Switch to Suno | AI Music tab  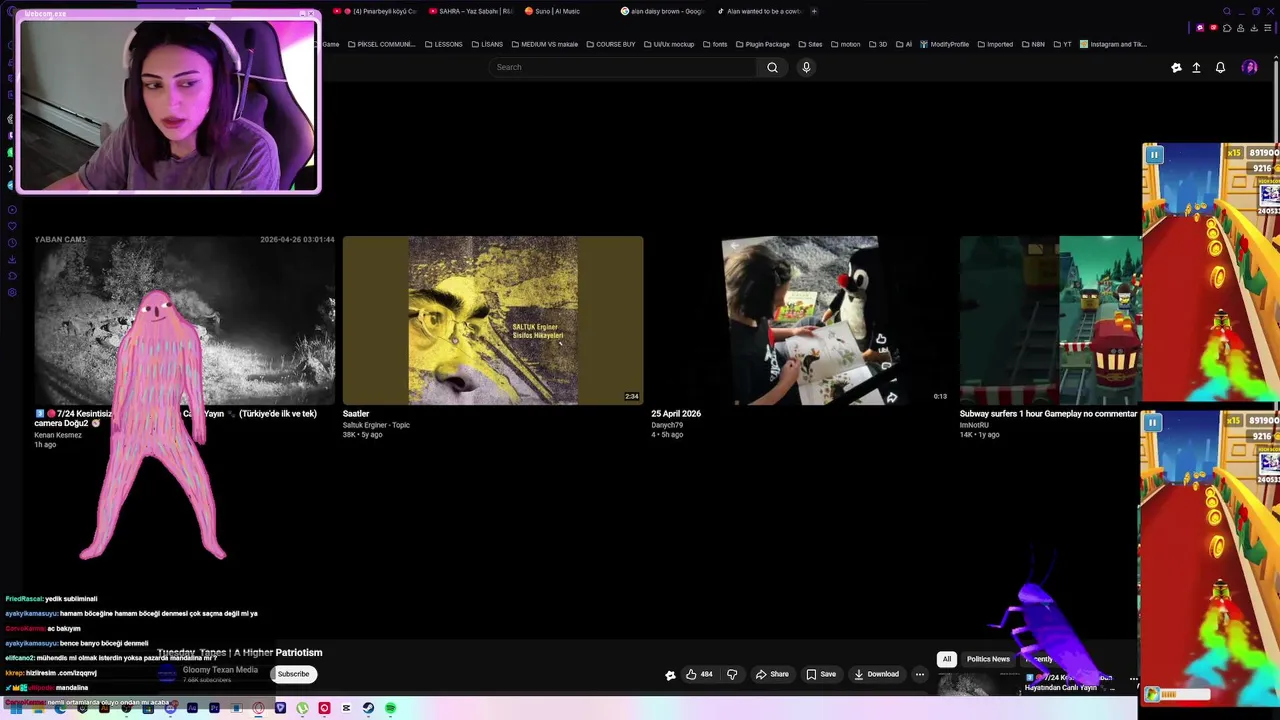tap(553, 11)
